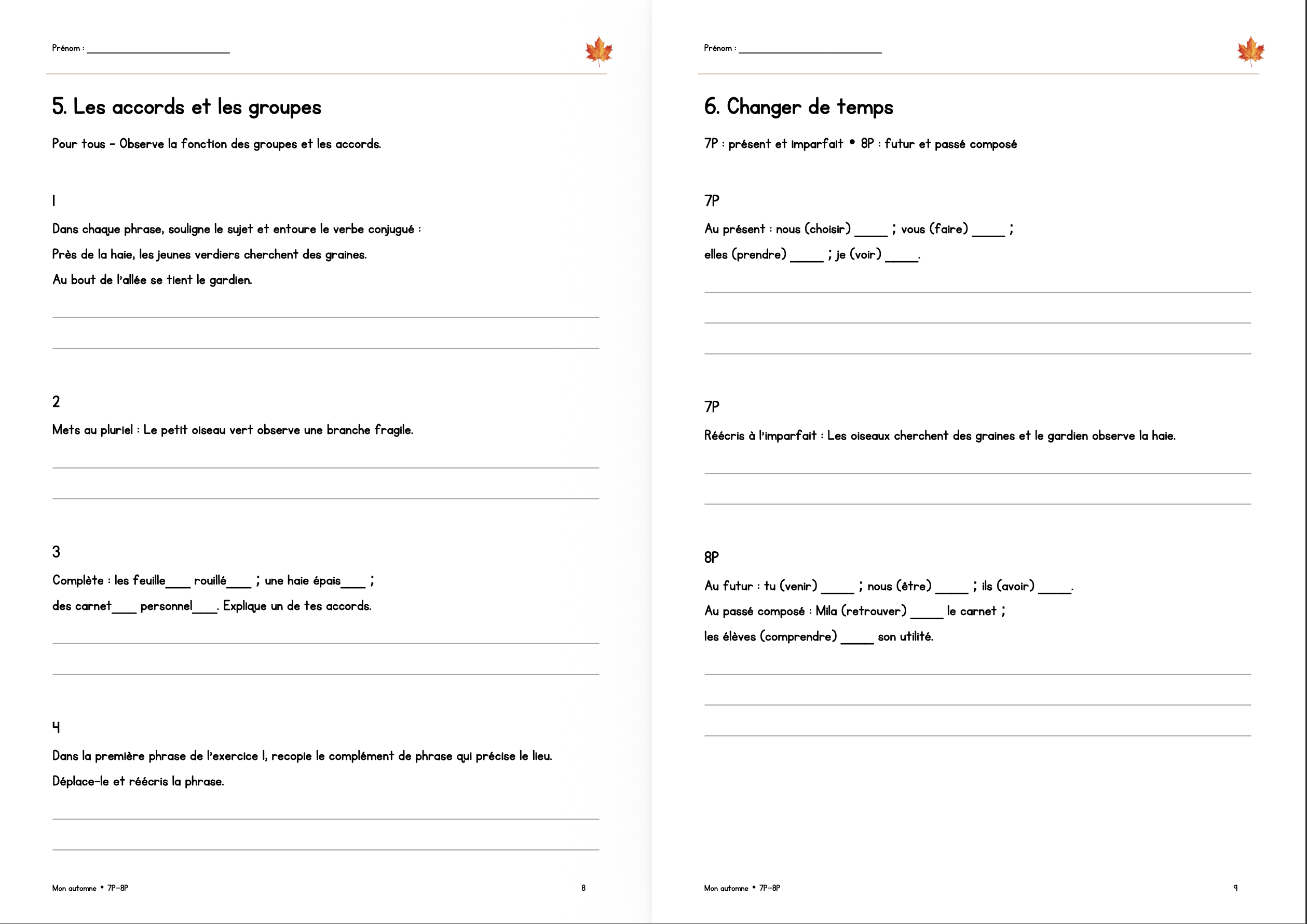Click the footer 'Mon automne • 7P–8P' on page 8
Screen dimensions: 1307x924
(x=90, y=888)
